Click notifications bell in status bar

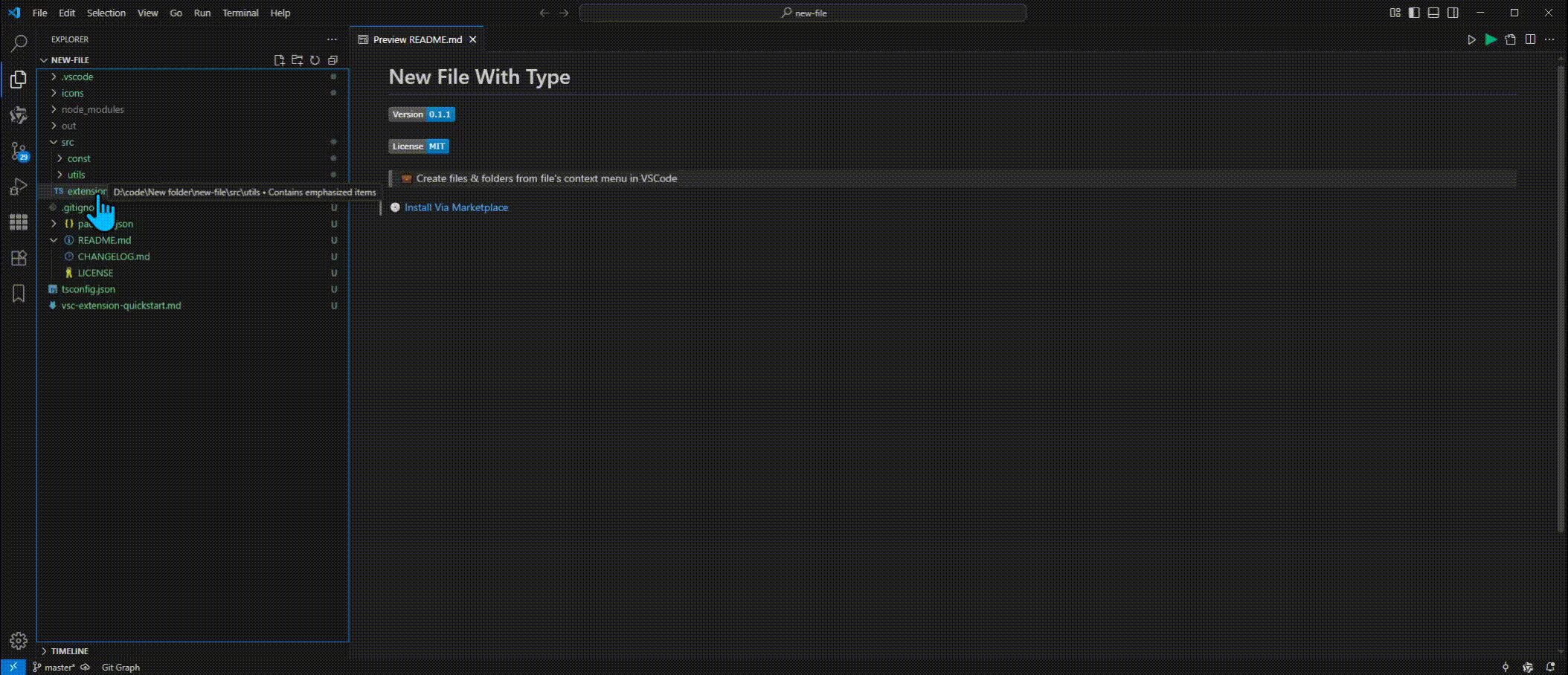[1550, 667]
